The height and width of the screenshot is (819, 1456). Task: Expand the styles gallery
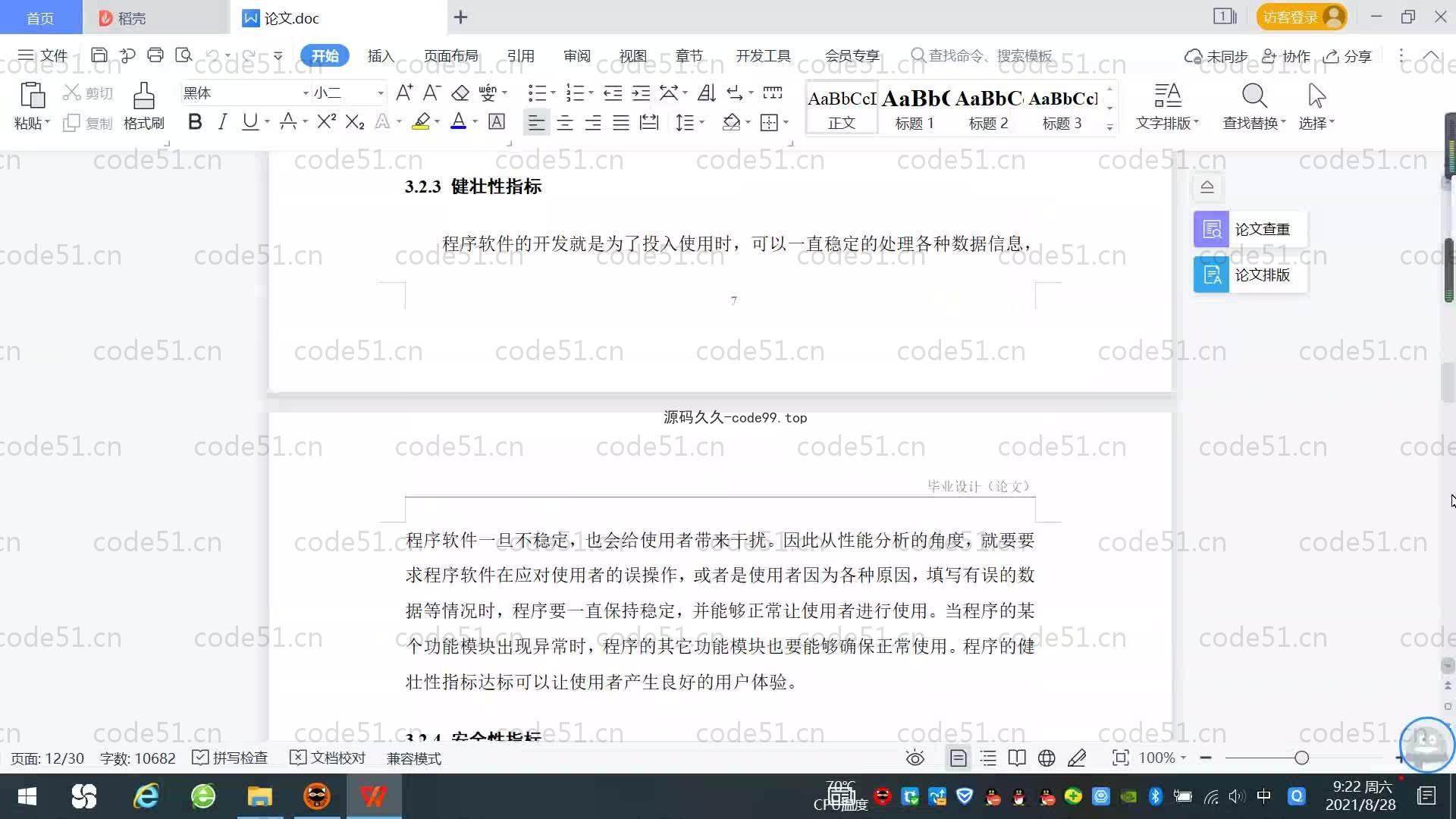pos(1109,127)
